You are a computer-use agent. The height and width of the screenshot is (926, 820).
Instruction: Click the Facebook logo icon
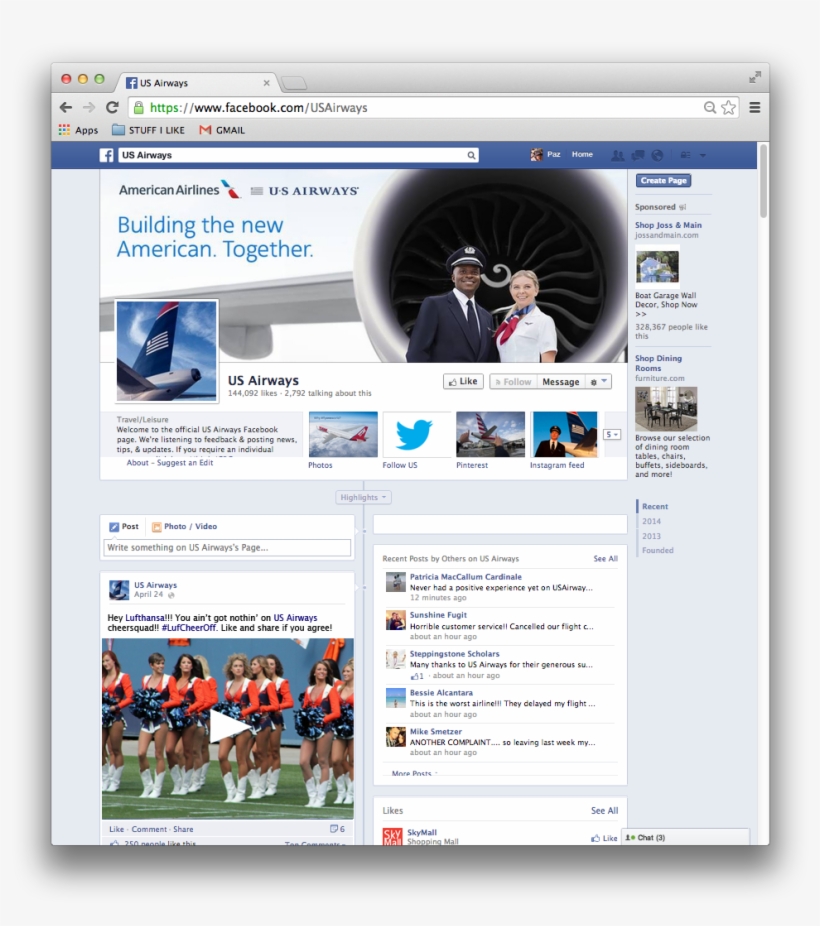[x=105, y=155]
